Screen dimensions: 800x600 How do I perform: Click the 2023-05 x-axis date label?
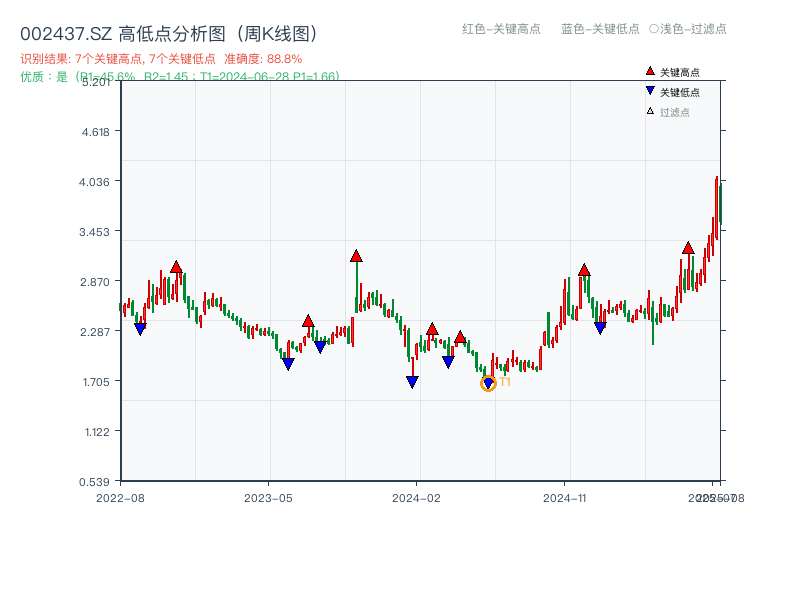pos(268,498)
